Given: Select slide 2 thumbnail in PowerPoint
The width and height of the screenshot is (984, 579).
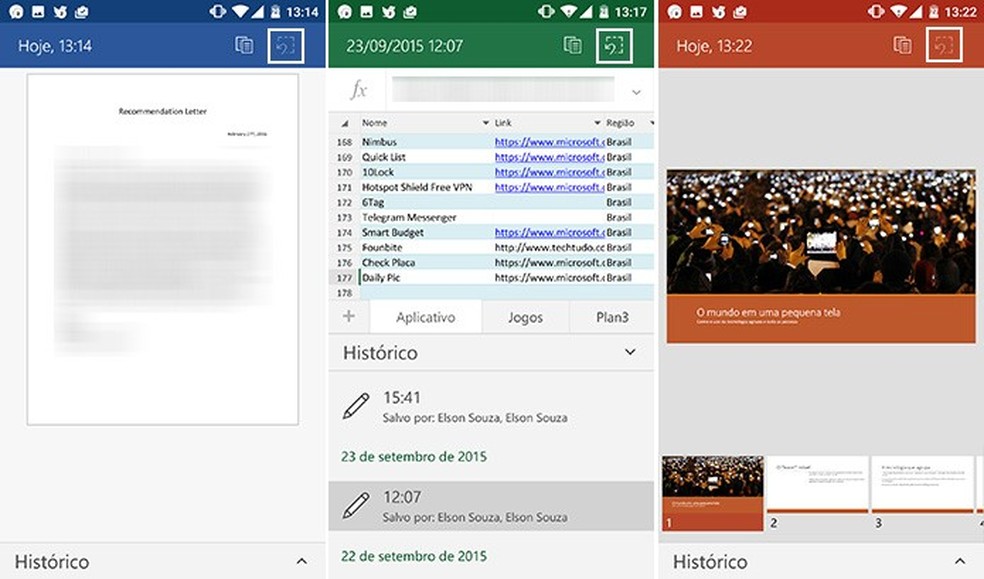Looking at the screenshot, I should pos(819,487).
